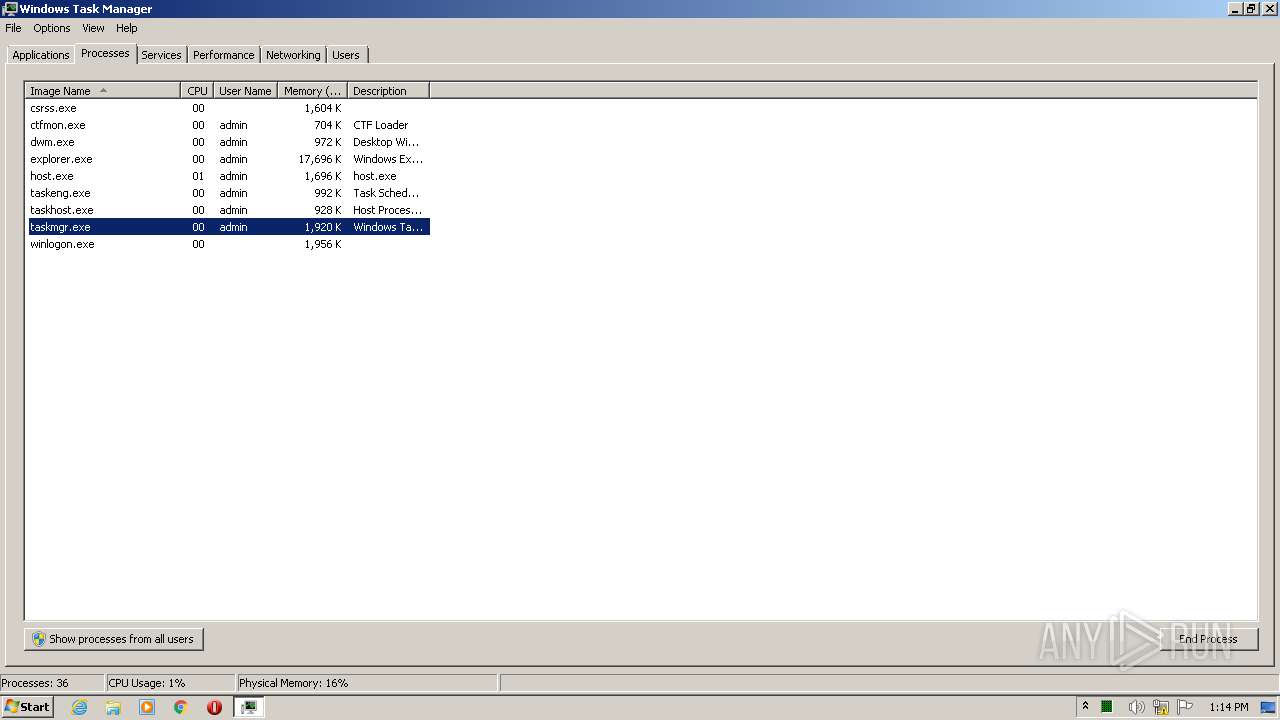The image size is (1280, 720).
Task: Restore down the Task Manager window
Action: pyautogui.click(x=1251, y=8)
